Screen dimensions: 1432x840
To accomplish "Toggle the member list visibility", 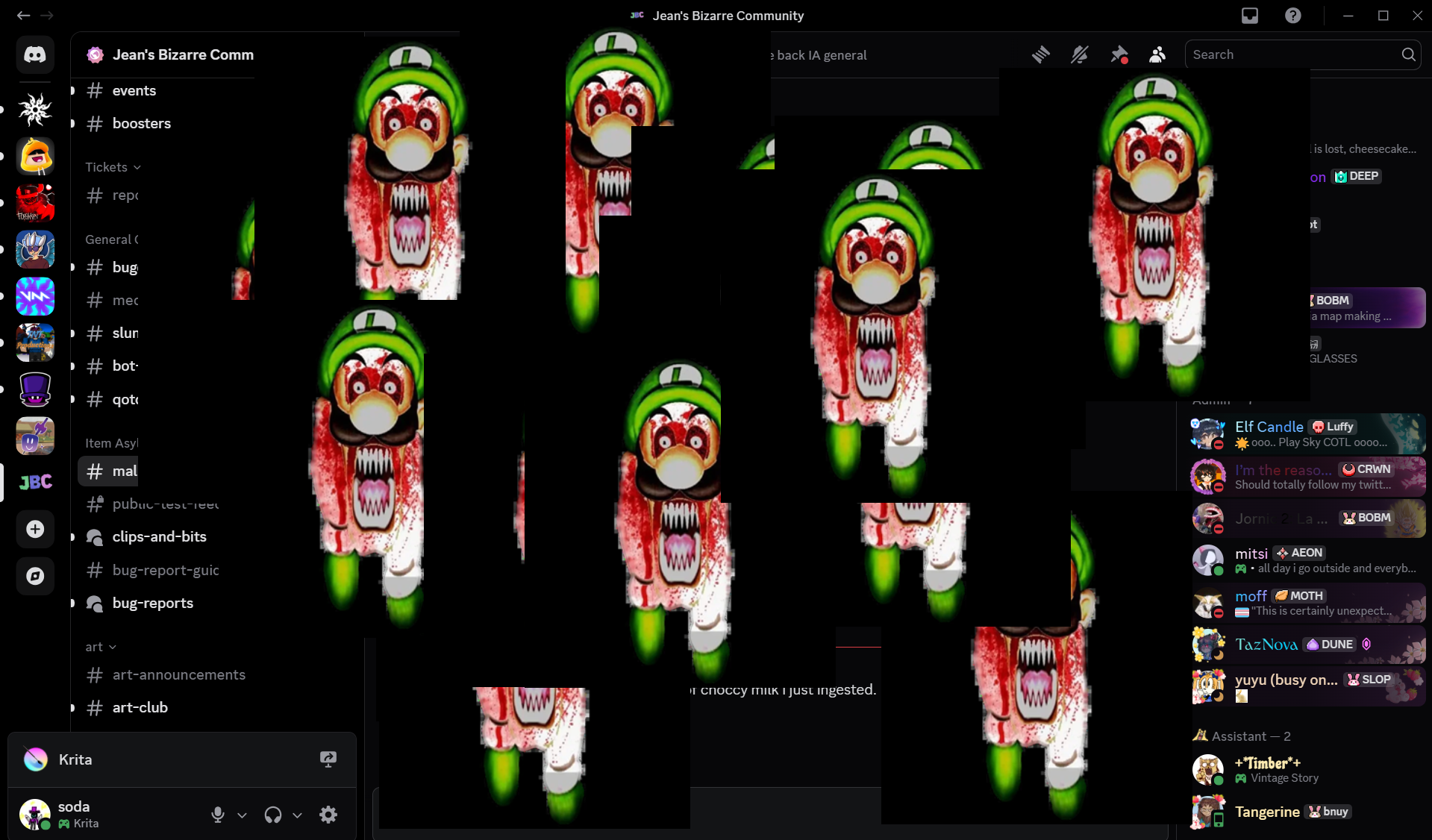I will (1157, 54).
